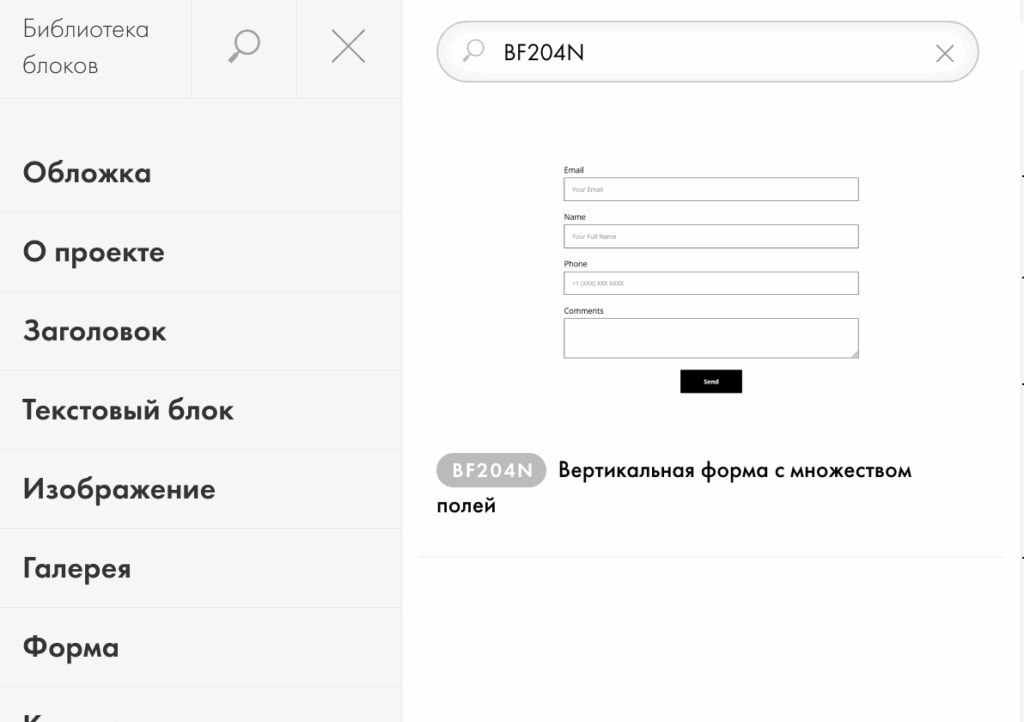Click the Your Email field in the preview

click(x=710, y=189)
